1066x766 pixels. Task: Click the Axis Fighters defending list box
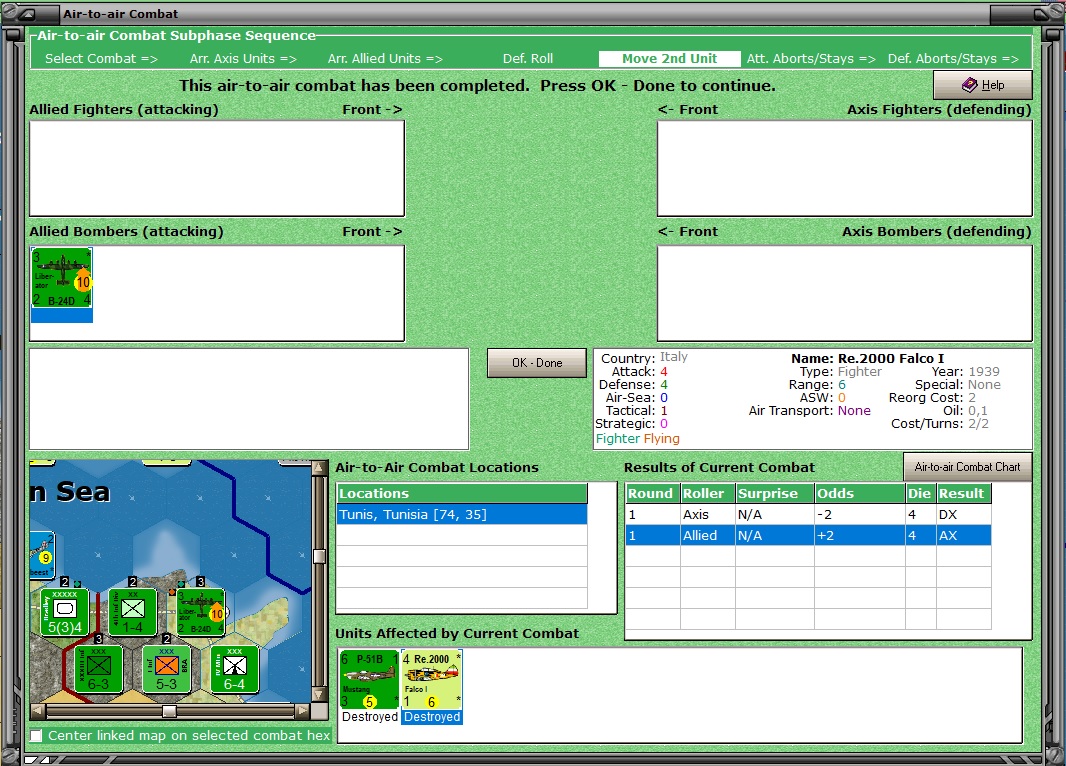pyautogui.click(x=844, y=169)
